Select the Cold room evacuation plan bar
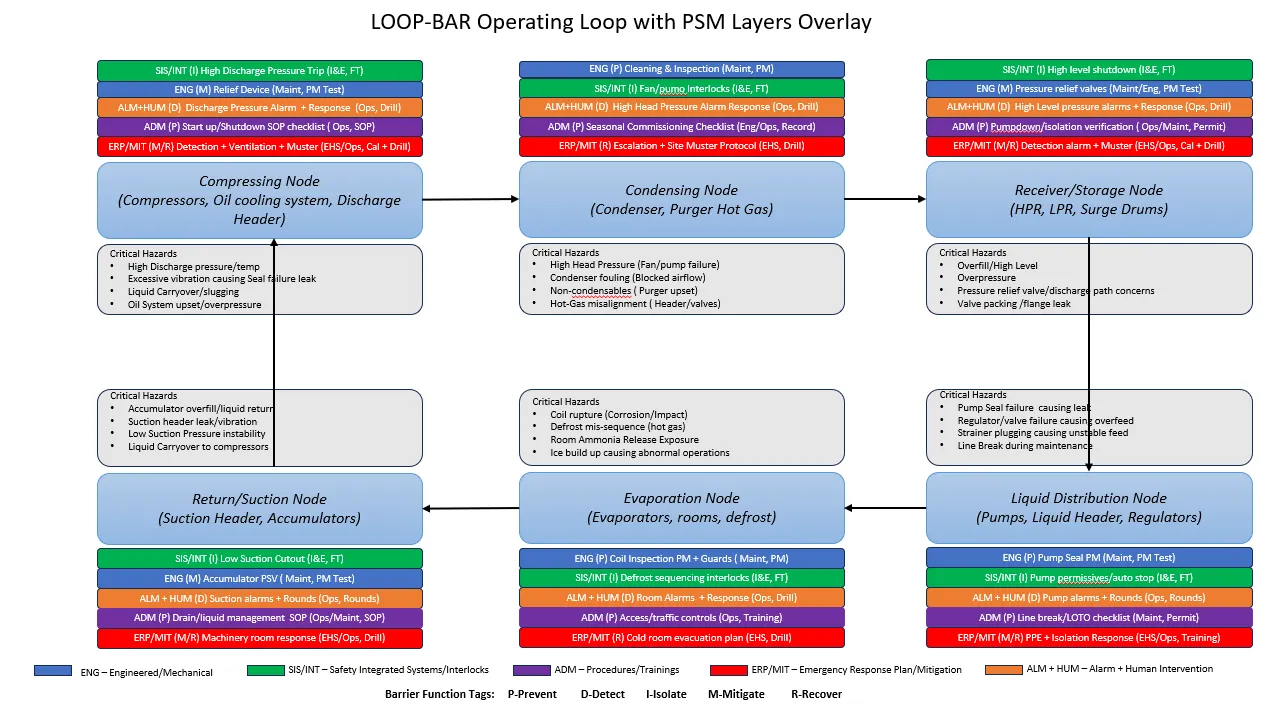The width and height of the screenshot is (1262, 705). (x=681, y=637)
